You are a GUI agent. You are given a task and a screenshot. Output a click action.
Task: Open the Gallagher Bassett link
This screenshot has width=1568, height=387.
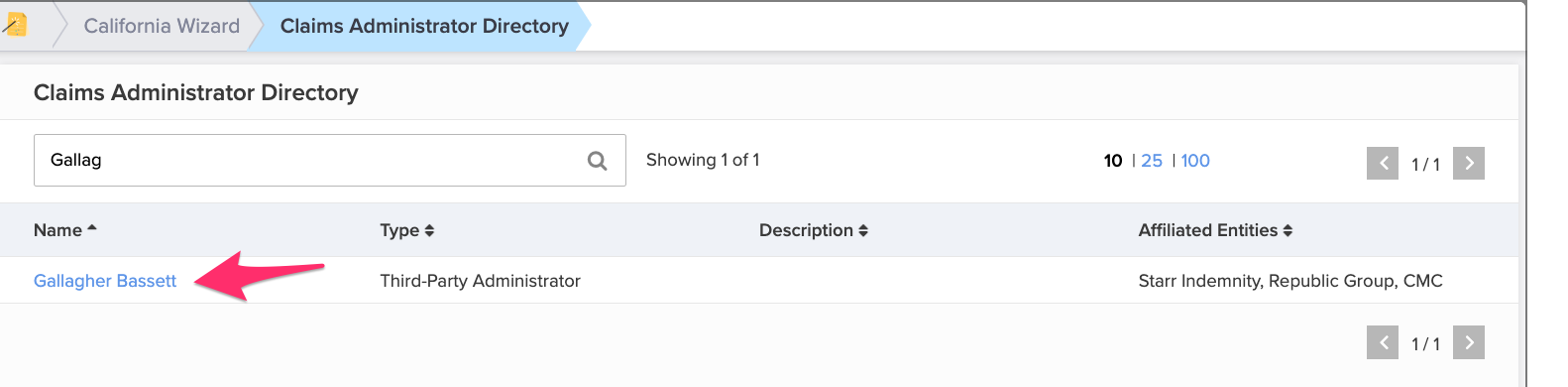[x=105, y=281]
